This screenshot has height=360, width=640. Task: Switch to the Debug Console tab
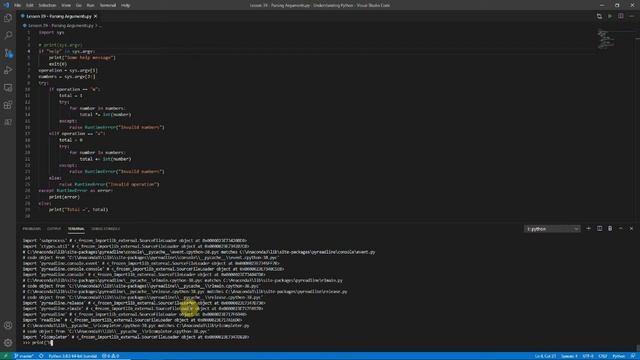coord(106,229)
